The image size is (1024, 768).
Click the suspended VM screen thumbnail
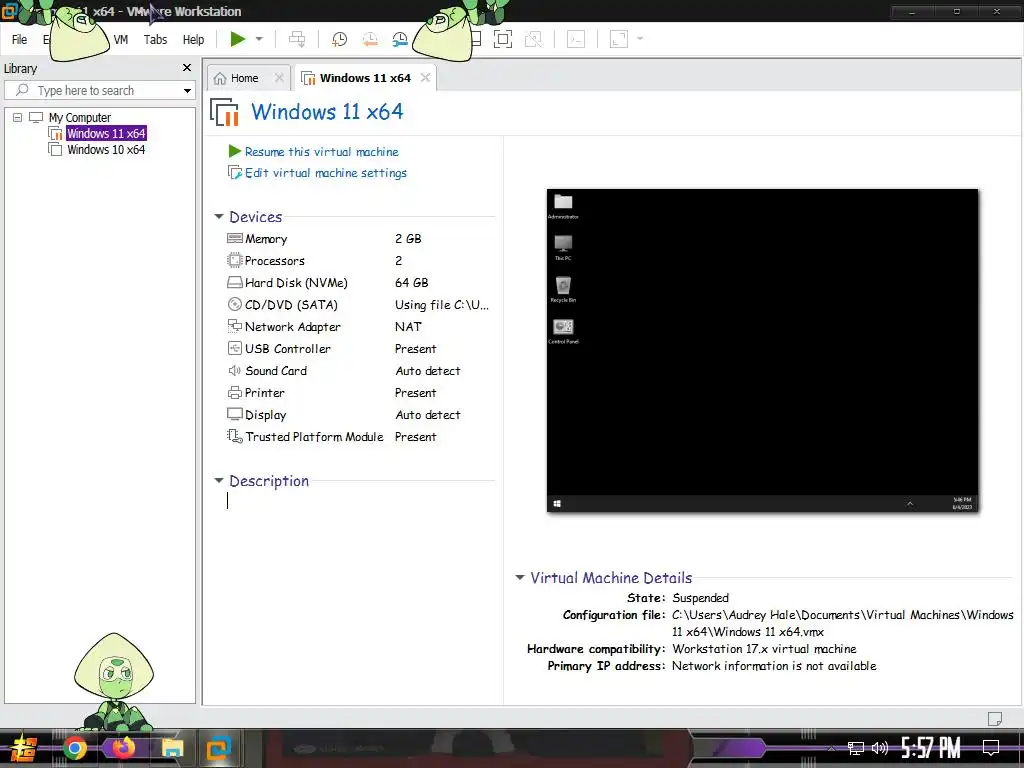[x=763, y=351]
